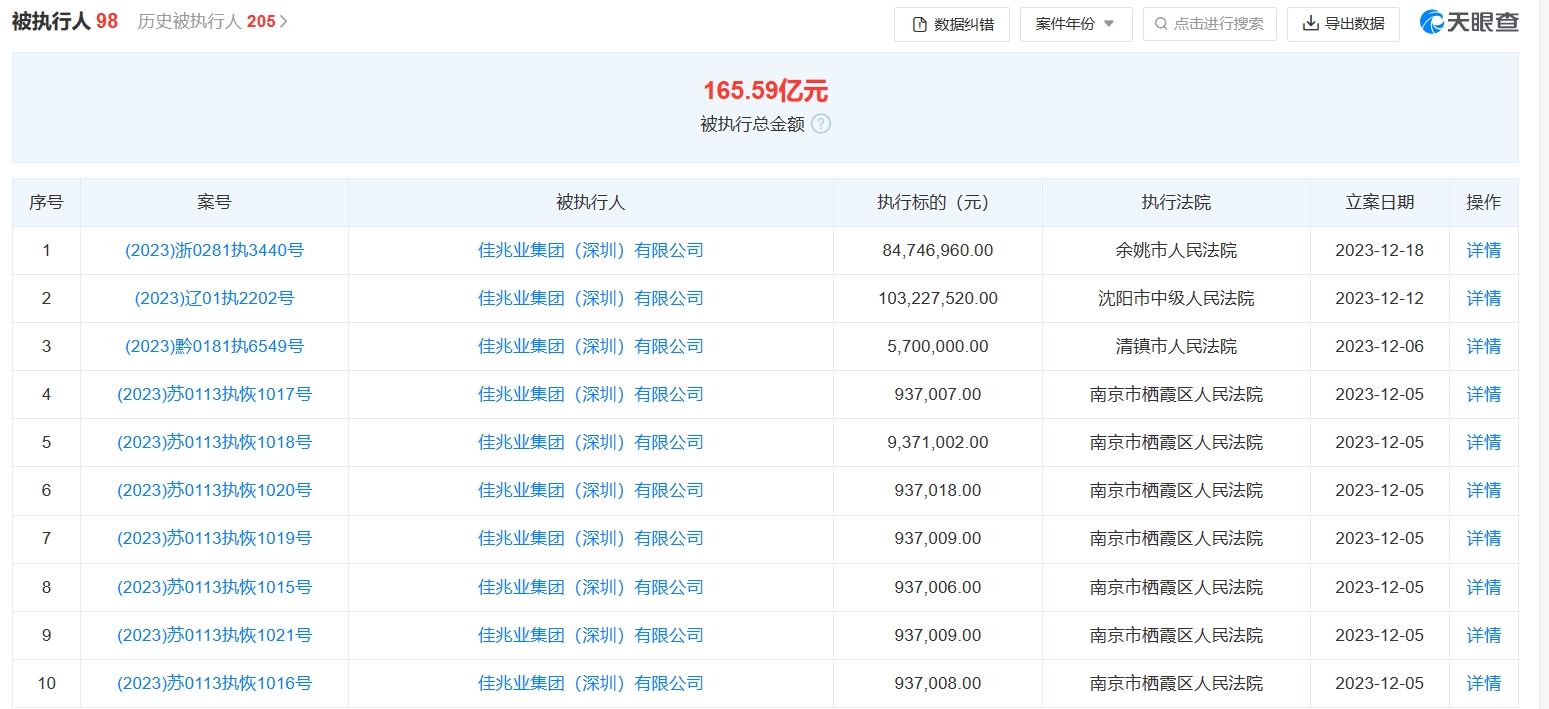1549x709 pixels.
Task: Open case (2023)苏0113执恢1017号
Action: click(214, 395)
